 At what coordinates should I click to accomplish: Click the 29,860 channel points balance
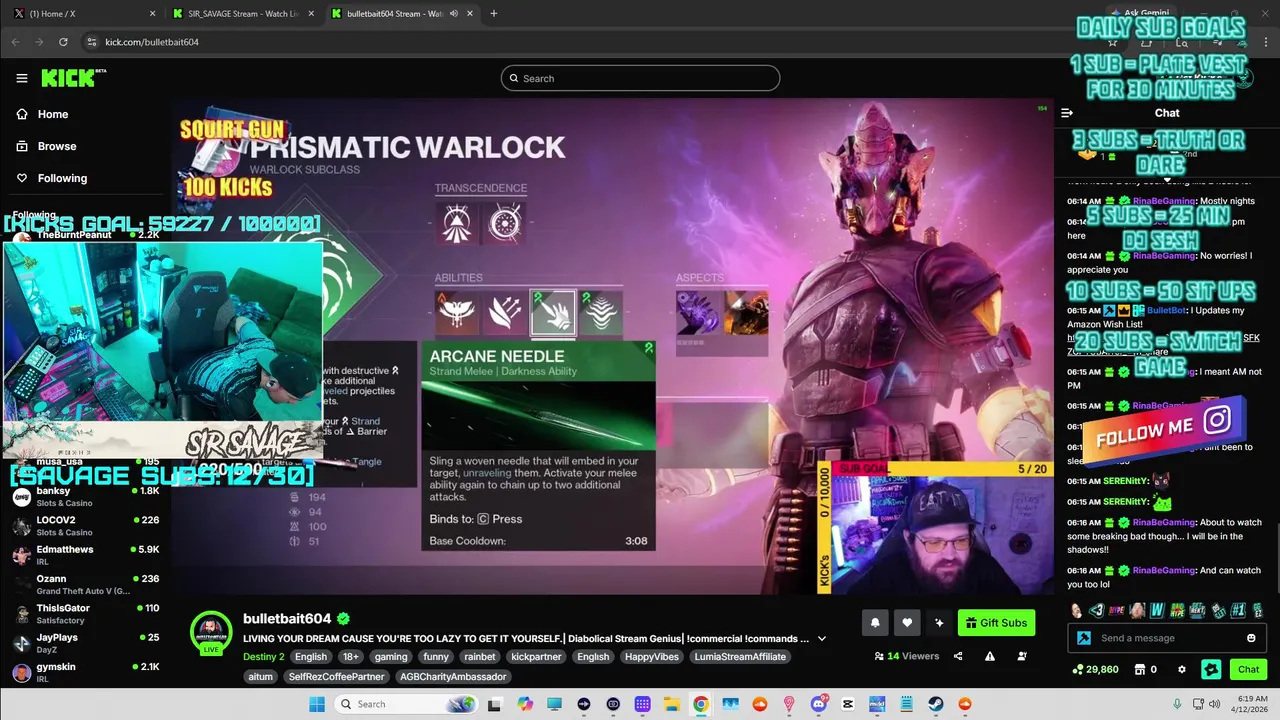click(x=1095, y=670)
